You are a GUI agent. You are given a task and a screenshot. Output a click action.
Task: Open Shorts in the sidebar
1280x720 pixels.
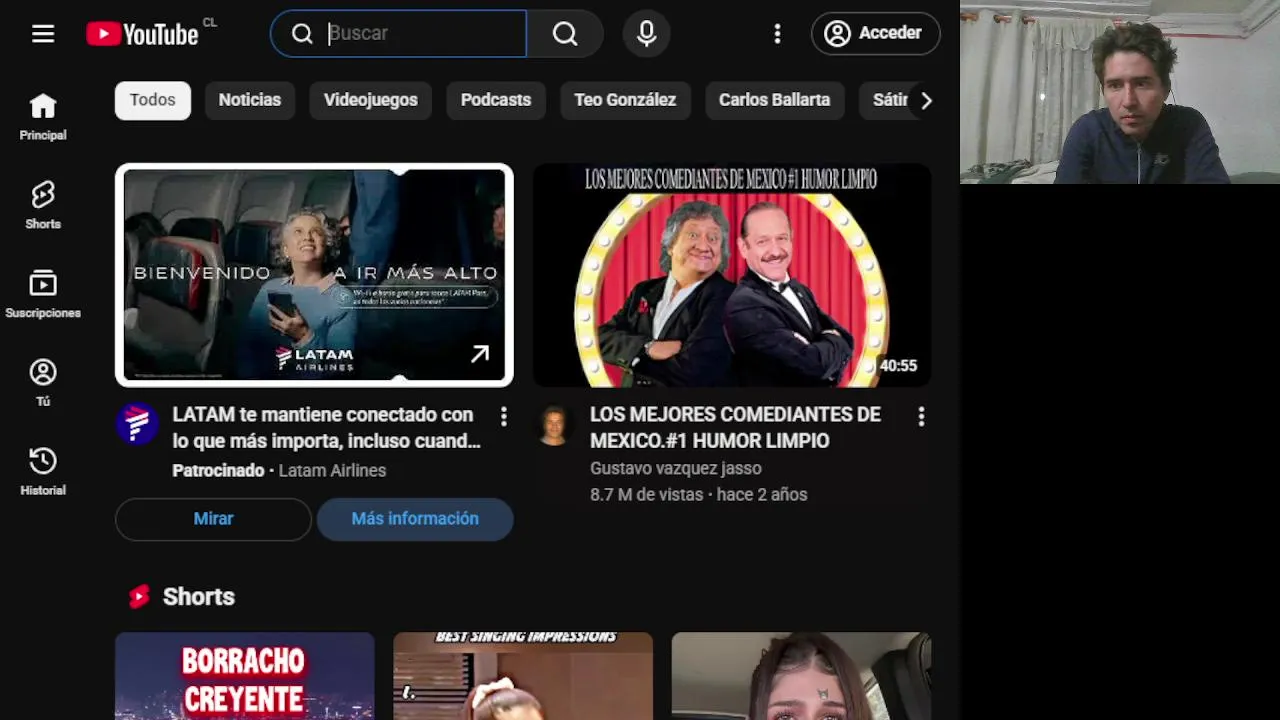pos(43,205)
